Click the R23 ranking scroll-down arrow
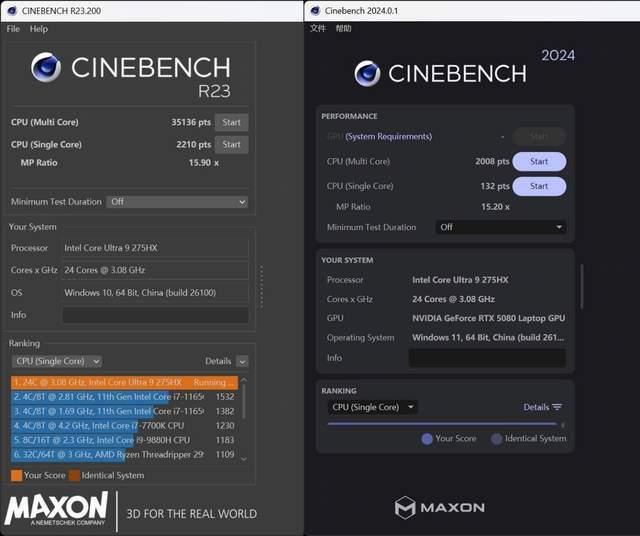The width and height of the screenshot is (640, 536). tap(244, 459)
